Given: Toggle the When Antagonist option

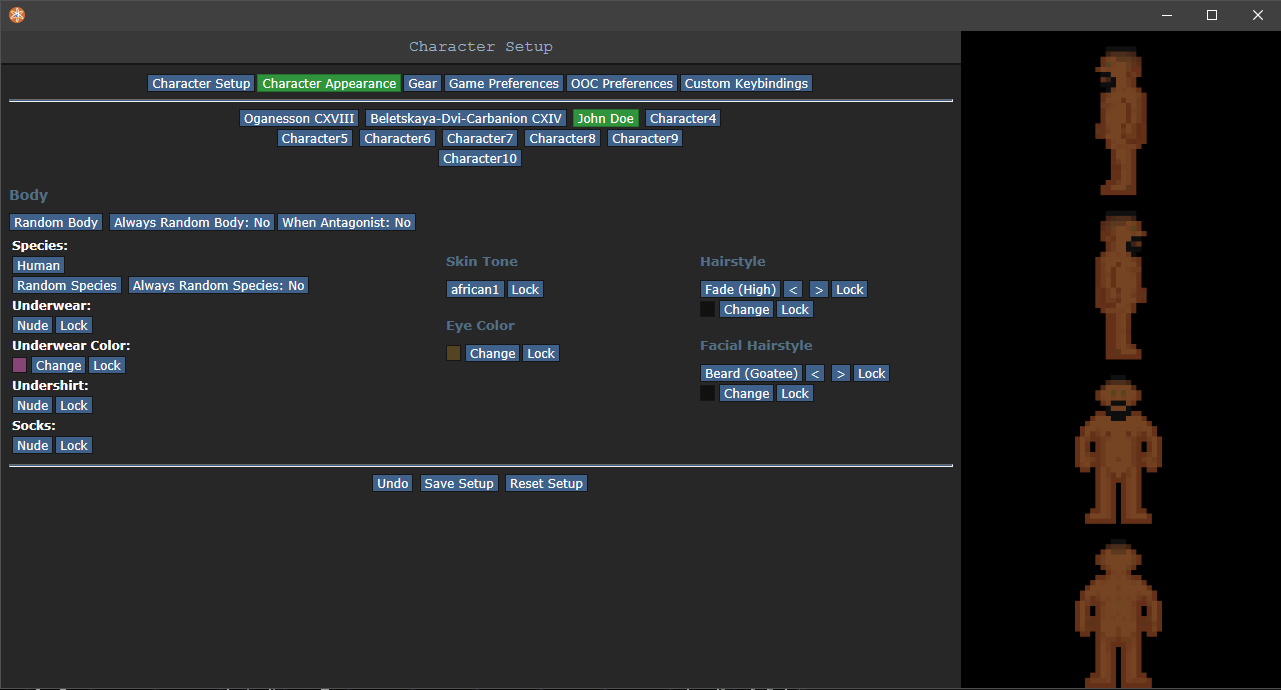Looking at the screenshot, I should (x=346, y=223).
